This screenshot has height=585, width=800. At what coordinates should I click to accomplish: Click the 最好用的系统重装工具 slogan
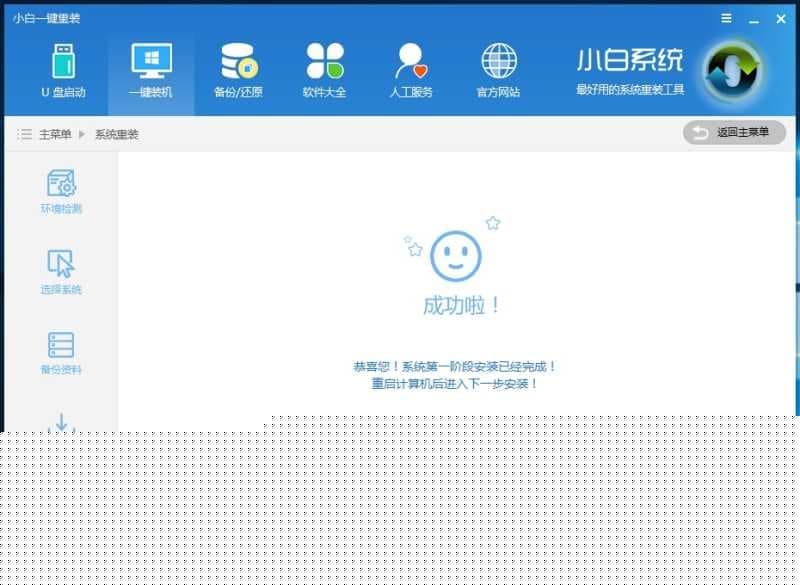coord(630,90)
